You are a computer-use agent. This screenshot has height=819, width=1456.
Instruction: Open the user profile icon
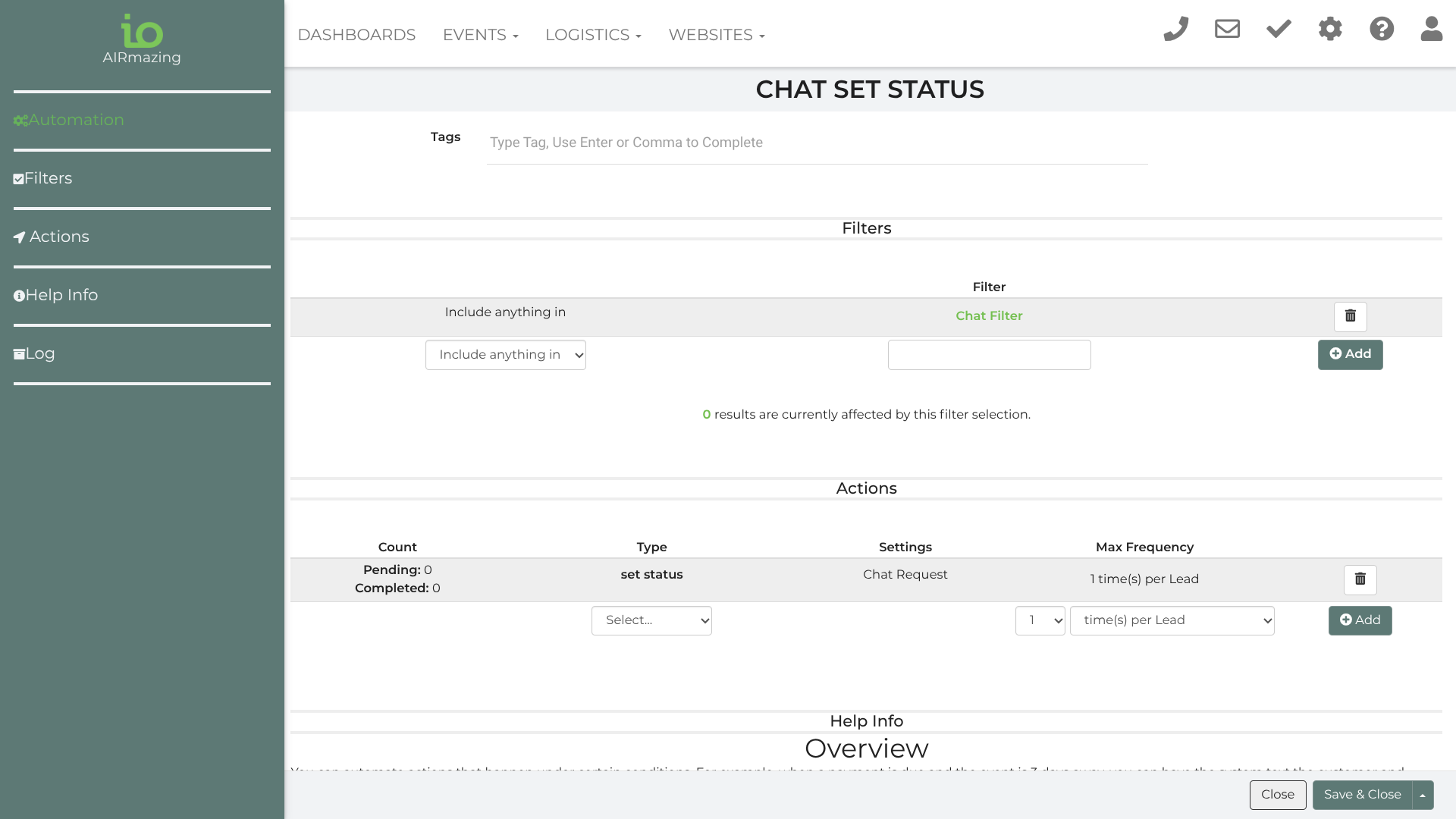click(1432, 30)
